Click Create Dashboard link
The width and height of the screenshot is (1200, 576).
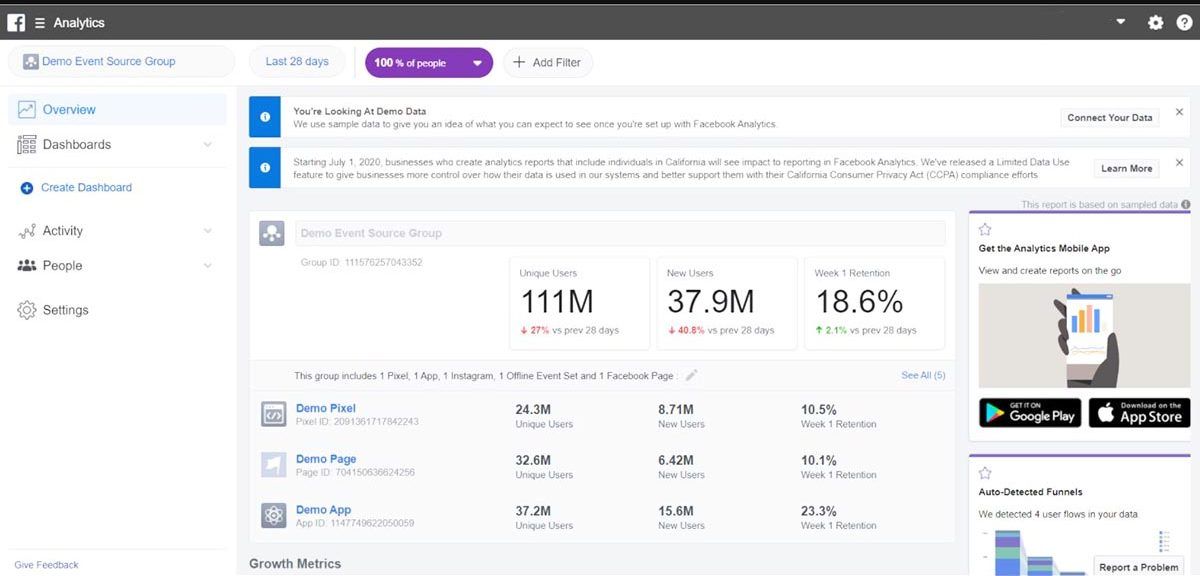click(x=86, y=187)
